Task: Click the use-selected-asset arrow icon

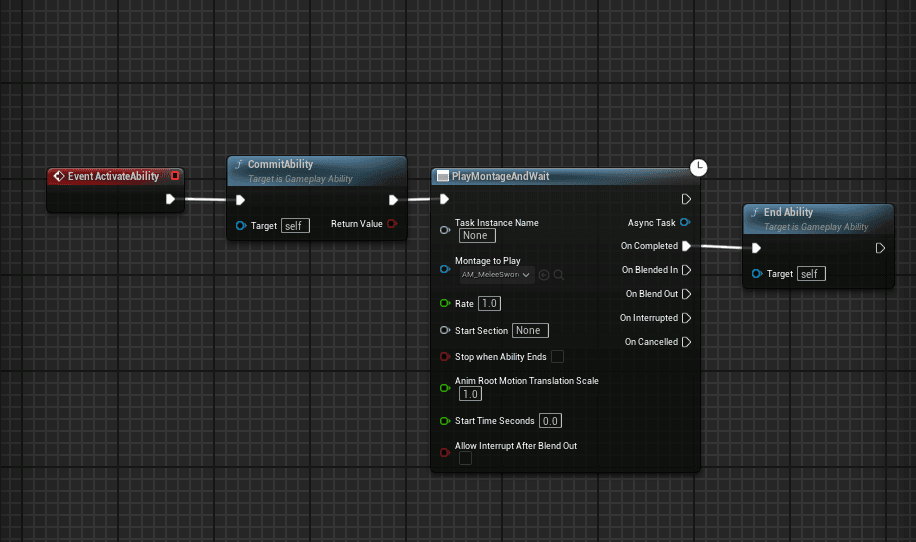Action: click(544, 275)
